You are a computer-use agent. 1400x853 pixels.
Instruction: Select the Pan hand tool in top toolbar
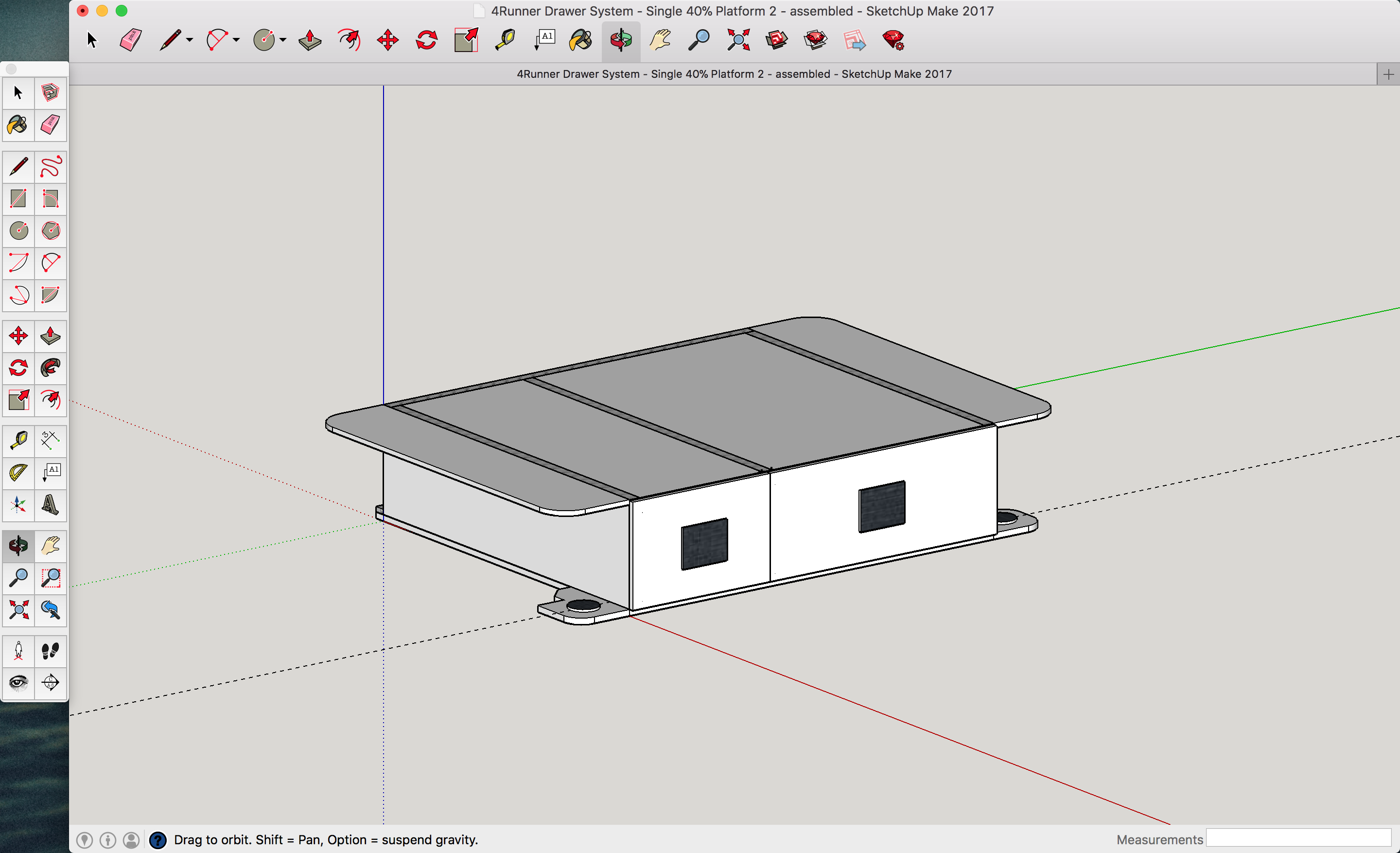click(x=660, y=40)
